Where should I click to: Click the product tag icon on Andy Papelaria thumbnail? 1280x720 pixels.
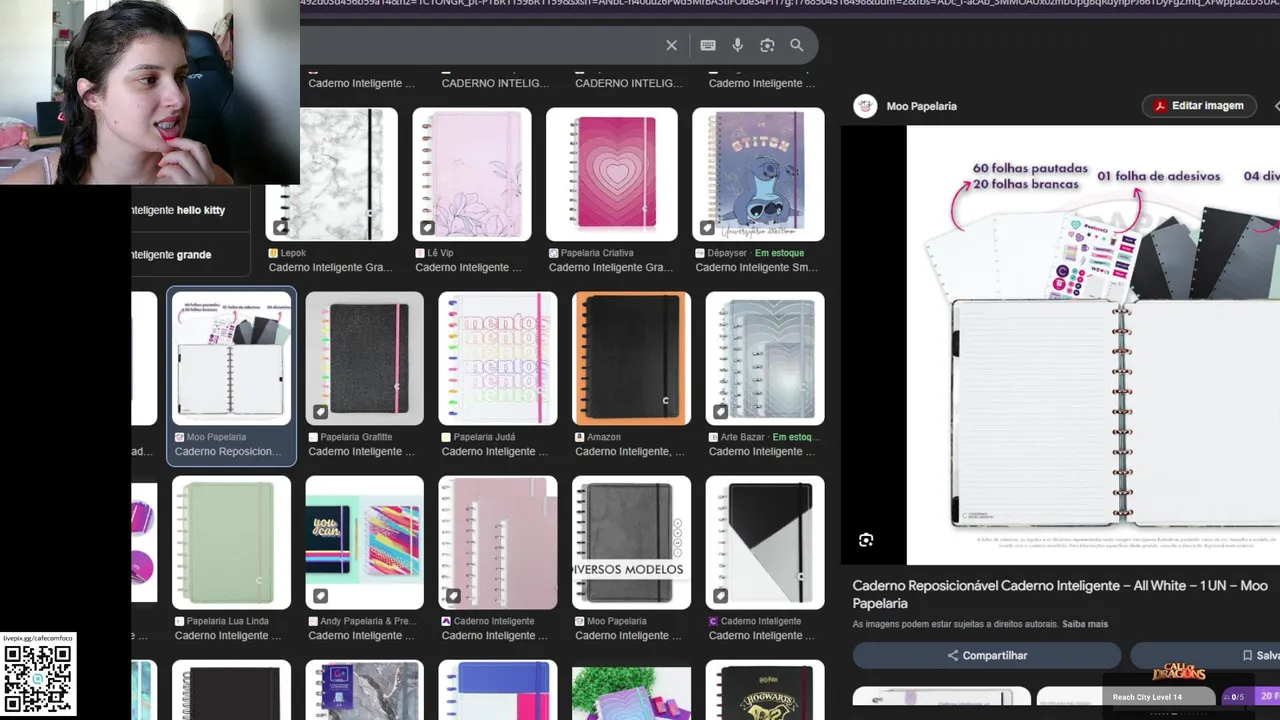tap(320, 596)
